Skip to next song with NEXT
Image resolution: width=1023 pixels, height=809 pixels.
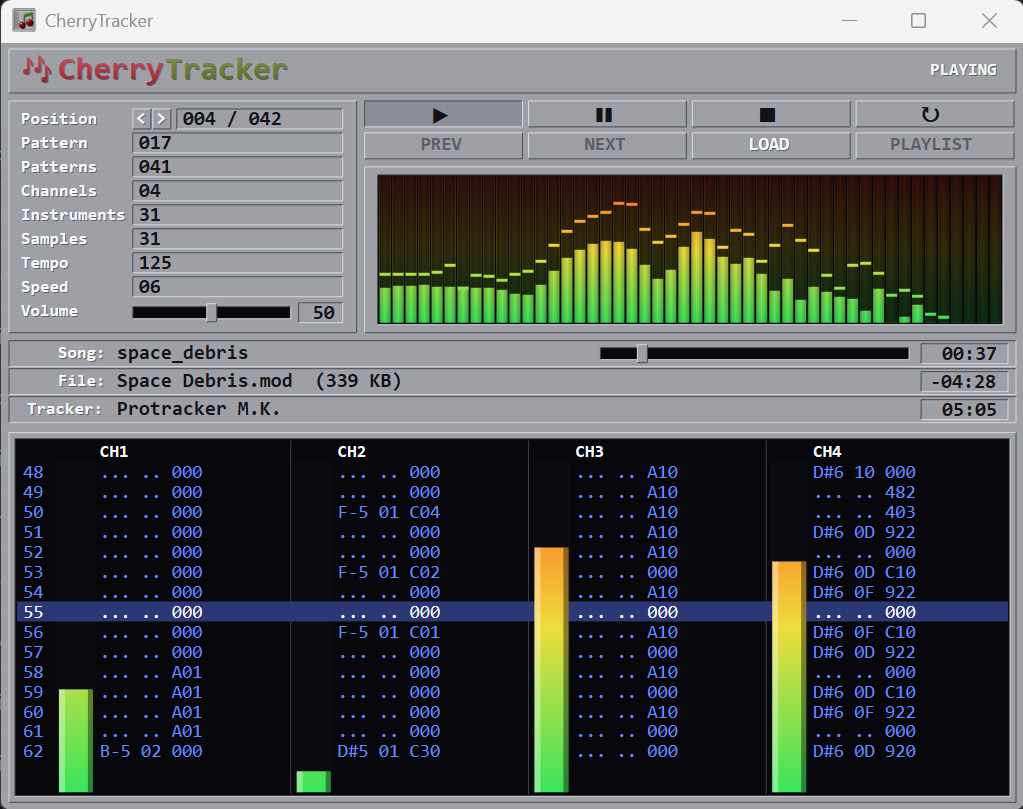(x=607, y=145)
